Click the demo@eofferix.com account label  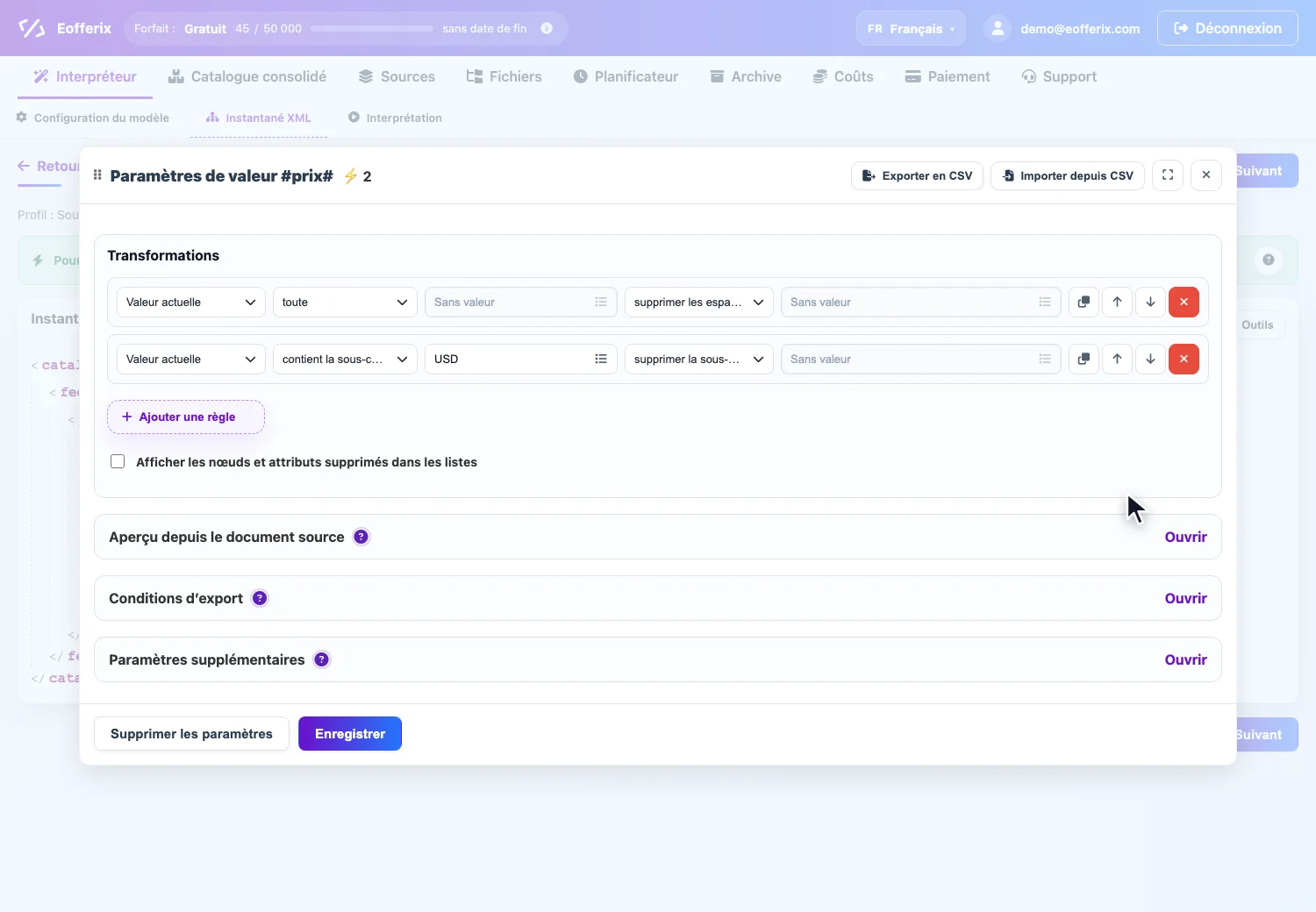pos(1080,28)
